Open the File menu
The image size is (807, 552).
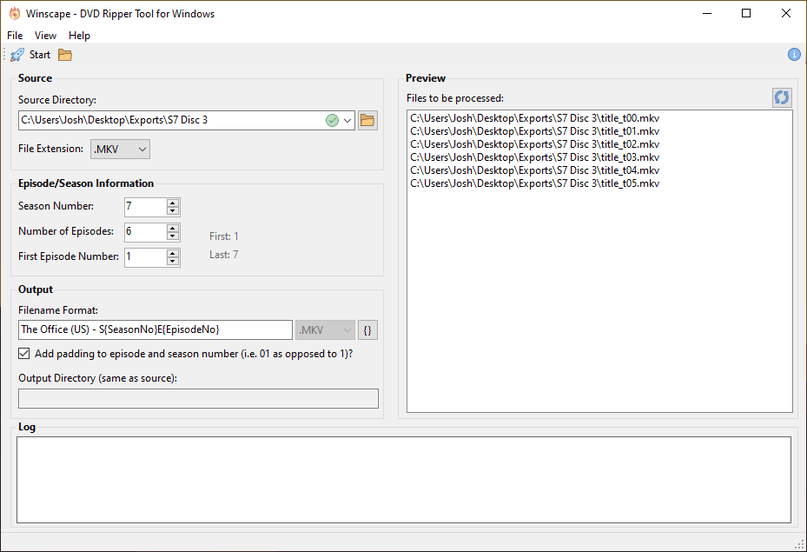(15, 36)
